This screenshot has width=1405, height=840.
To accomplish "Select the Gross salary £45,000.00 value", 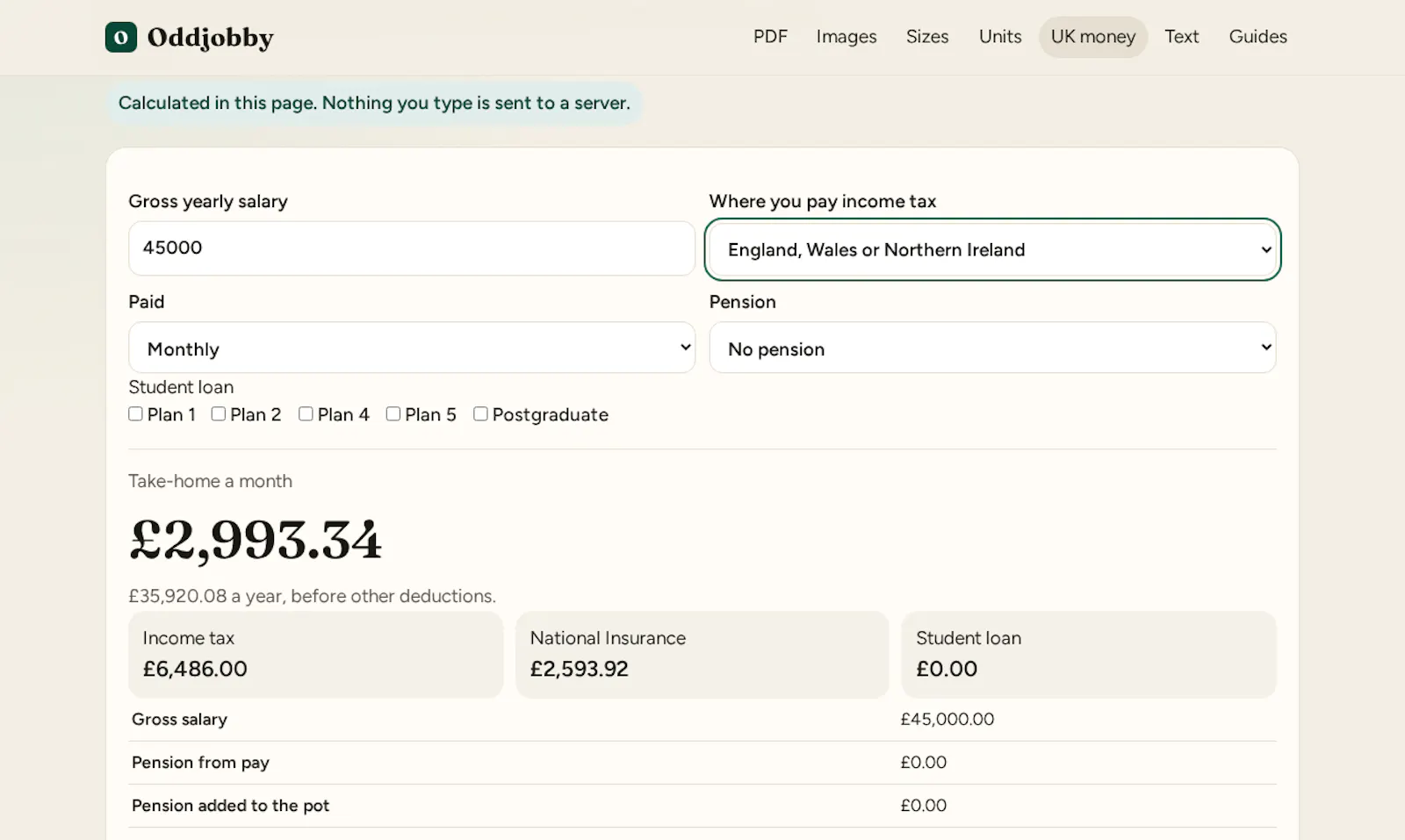I will tap(947, 719).
